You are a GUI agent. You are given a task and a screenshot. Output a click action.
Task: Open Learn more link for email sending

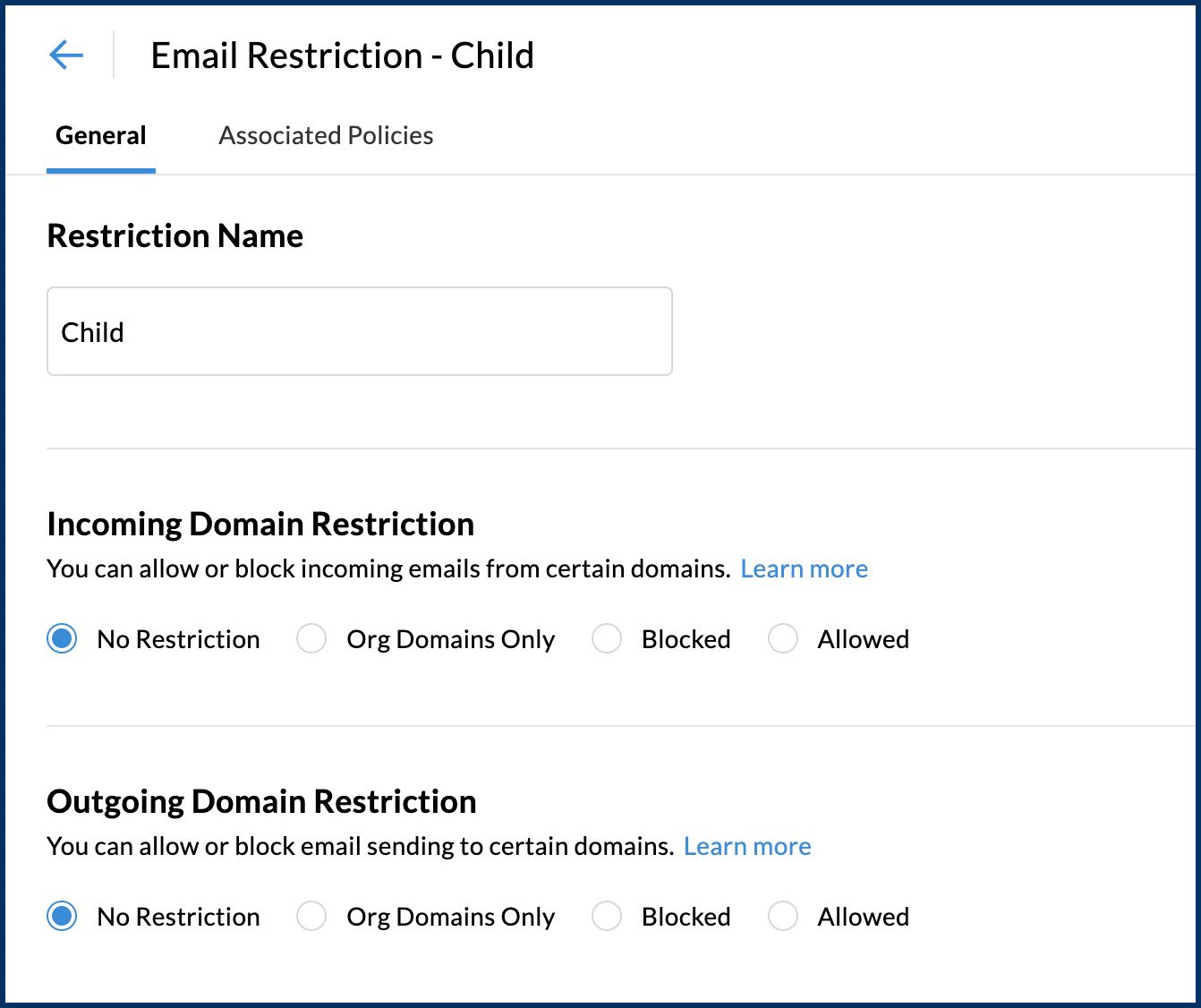point(747,847)
